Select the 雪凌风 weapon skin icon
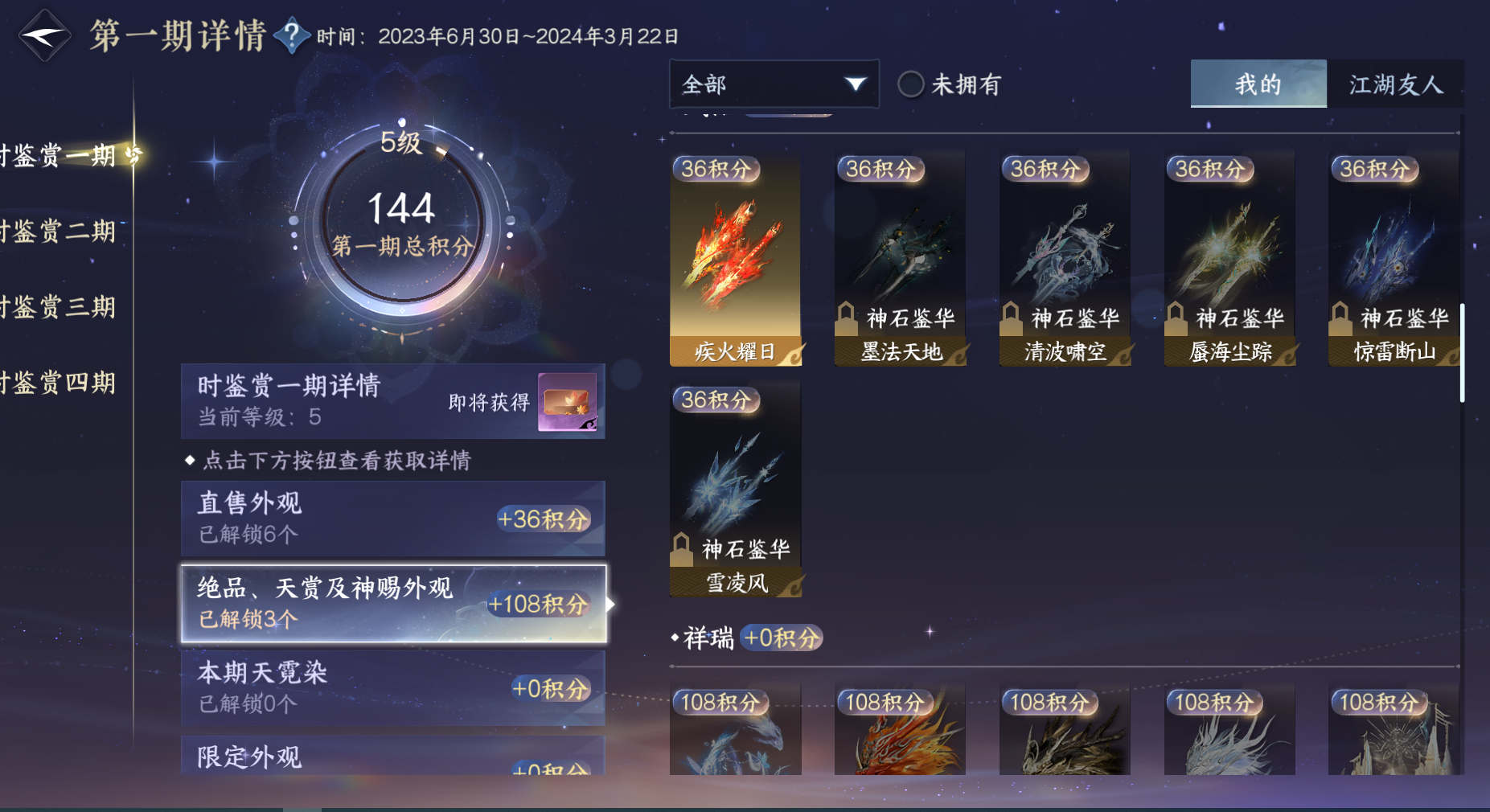This screenshot has width=1490, height=812. click(x=735, y=489)
